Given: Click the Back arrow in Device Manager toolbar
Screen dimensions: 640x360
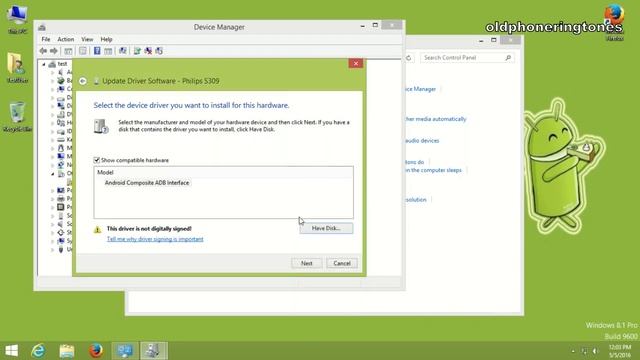Looking at the screenshot, I should (x=43, y=51).
